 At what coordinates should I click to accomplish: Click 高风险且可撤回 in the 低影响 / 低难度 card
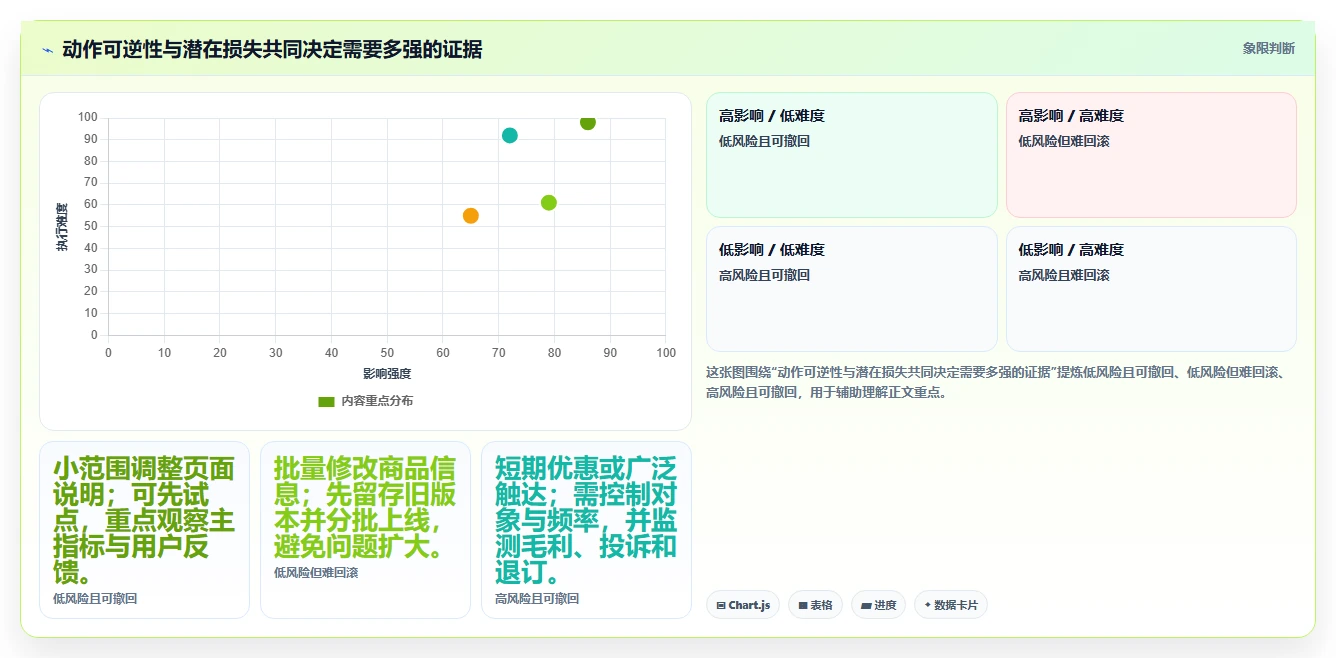[764, 275]
